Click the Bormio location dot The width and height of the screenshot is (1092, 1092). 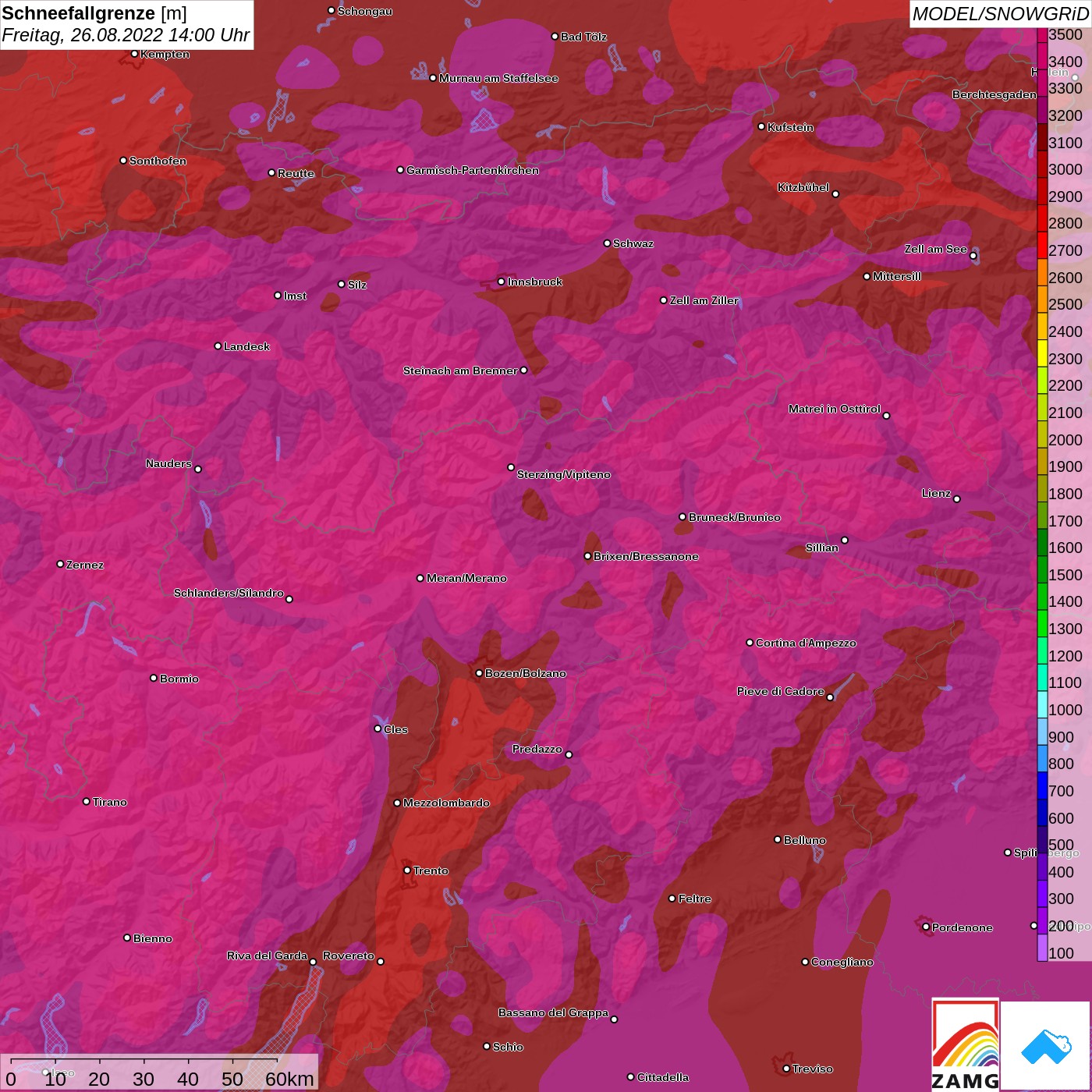click(x=154, y=678)
